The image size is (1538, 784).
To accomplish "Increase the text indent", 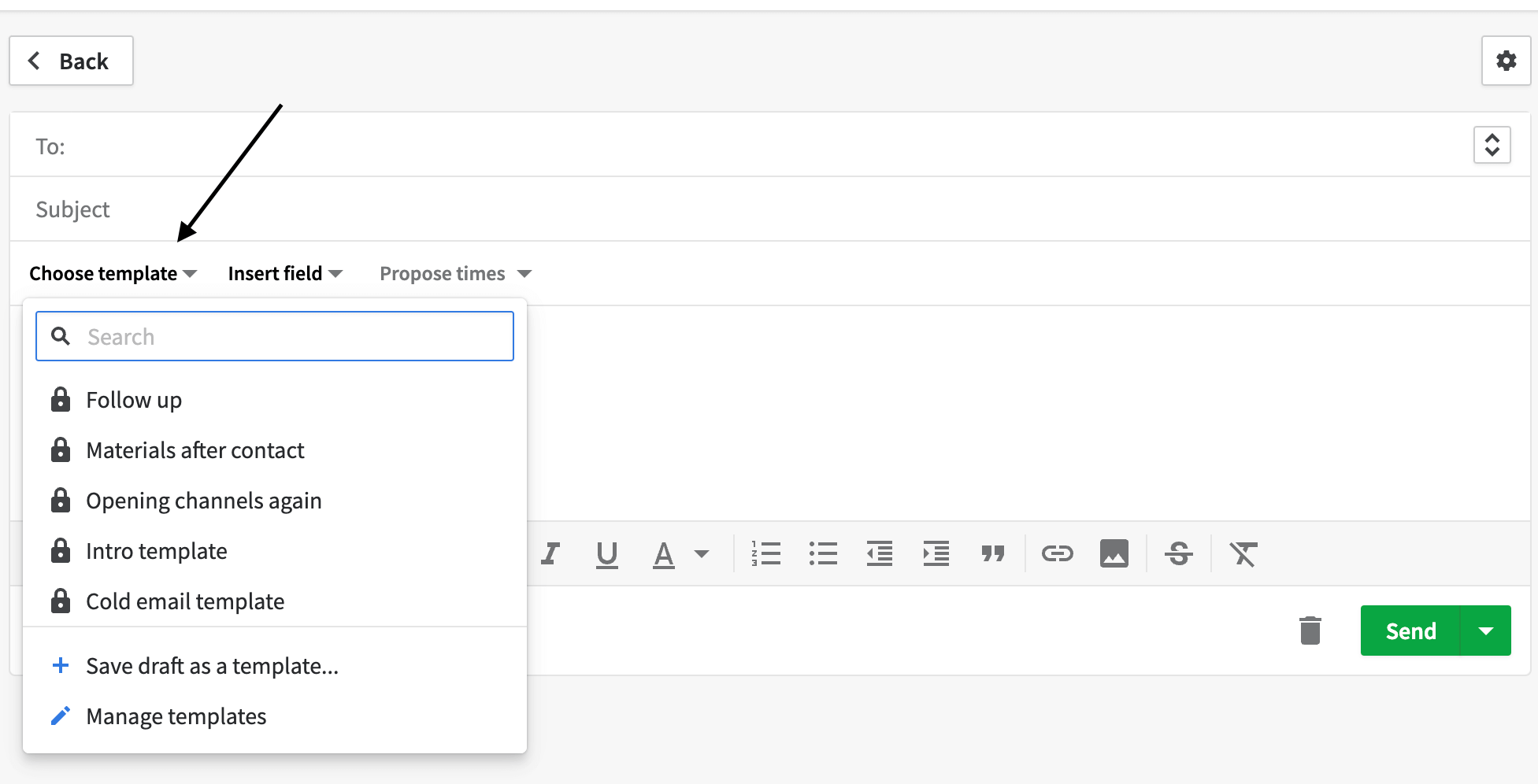I will pyautogui.click(x=936, y=553).
